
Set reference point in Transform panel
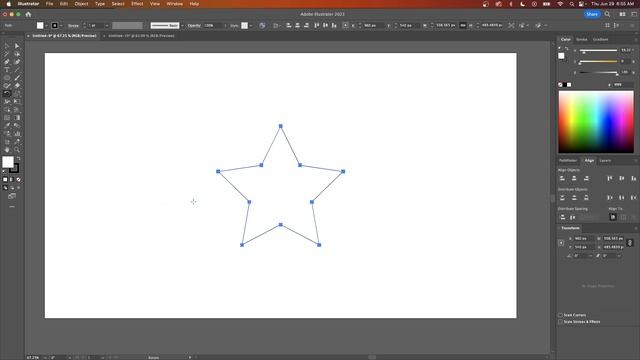tap(561, 243)
